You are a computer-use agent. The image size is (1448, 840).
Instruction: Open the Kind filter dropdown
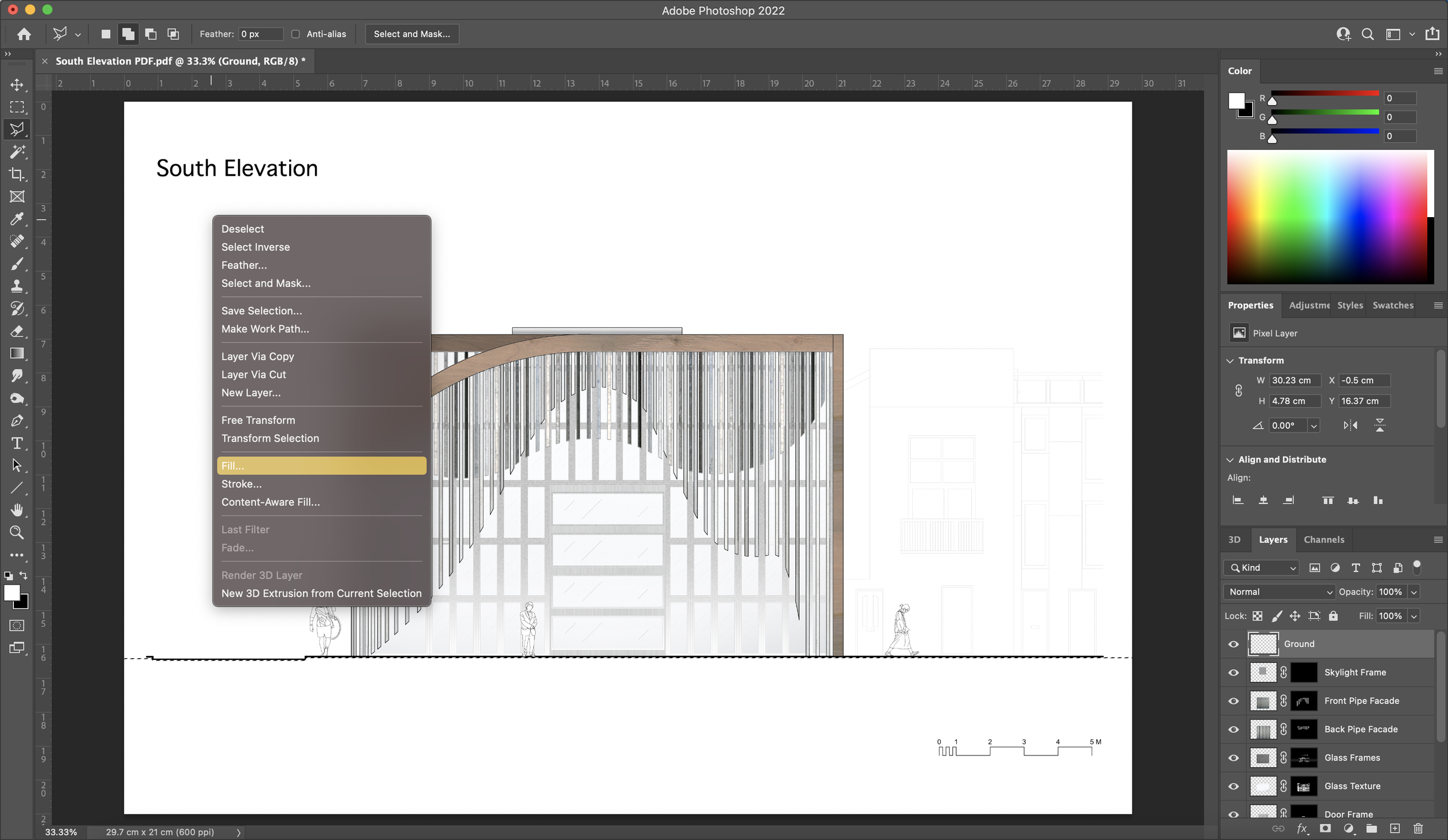pos(1261,568)
